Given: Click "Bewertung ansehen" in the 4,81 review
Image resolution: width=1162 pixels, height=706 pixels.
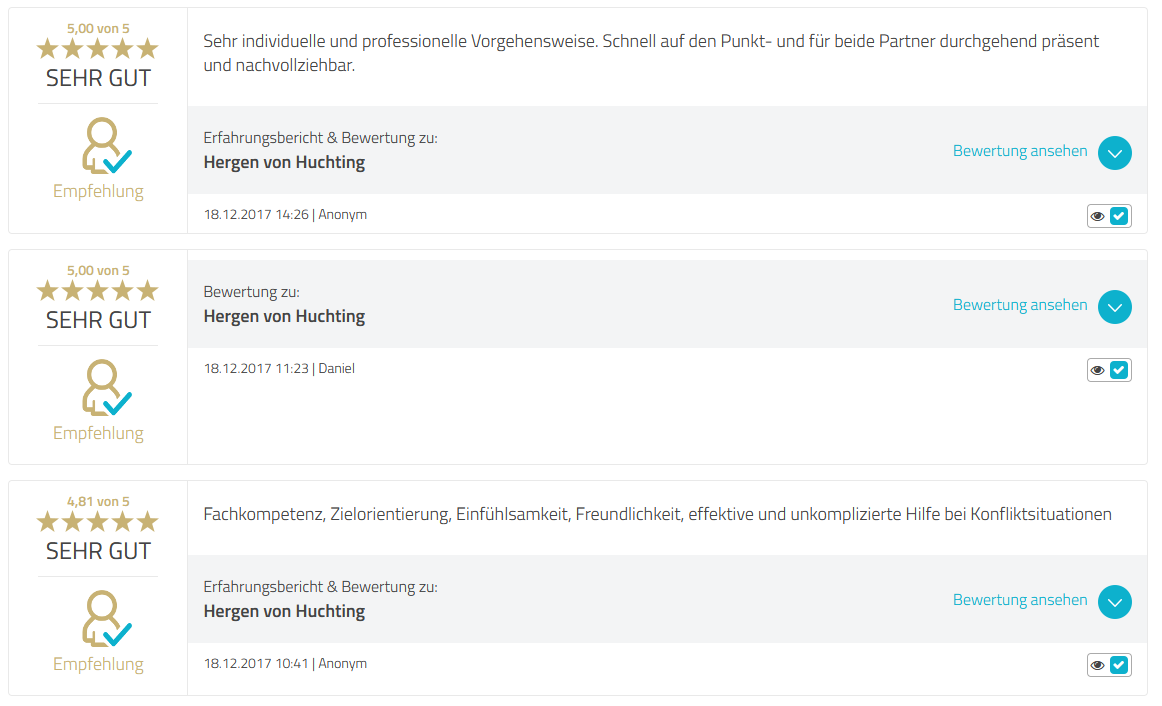Looking at the screenshot, I should click(1020, 600).
